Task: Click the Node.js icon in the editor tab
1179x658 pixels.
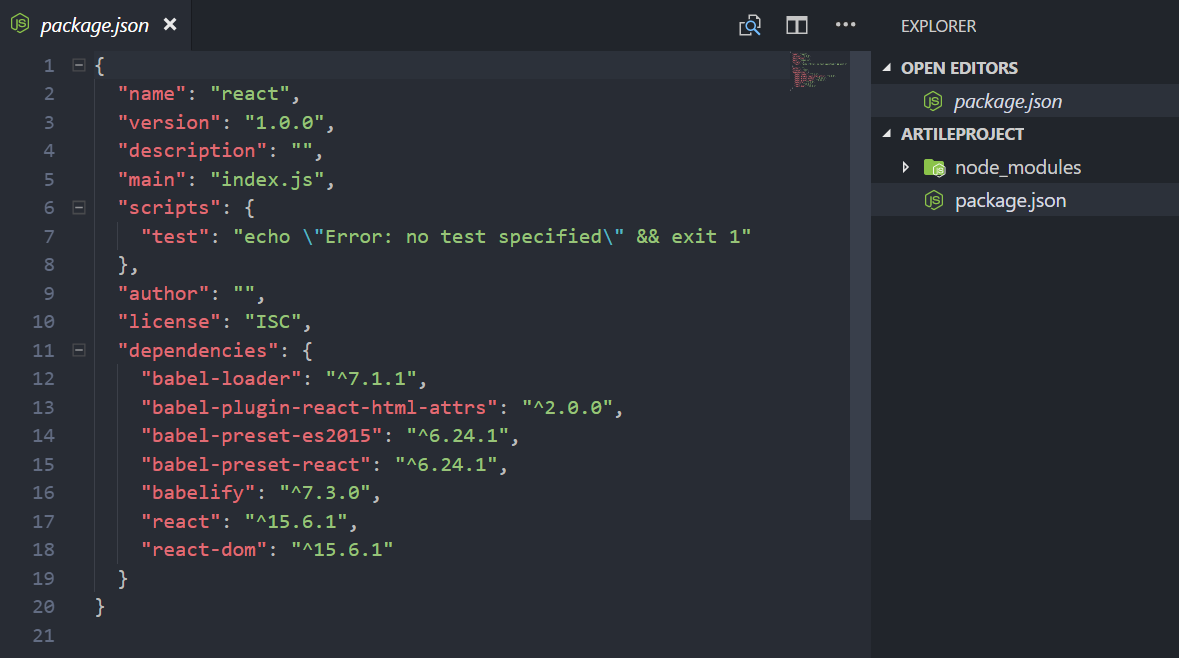Action: click(x=19, y=25)
